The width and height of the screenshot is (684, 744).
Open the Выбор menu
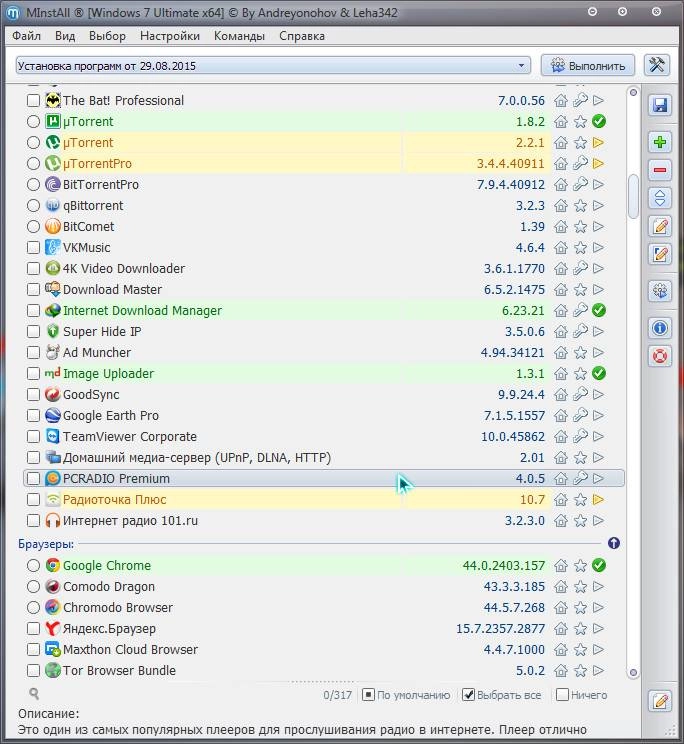107,36
